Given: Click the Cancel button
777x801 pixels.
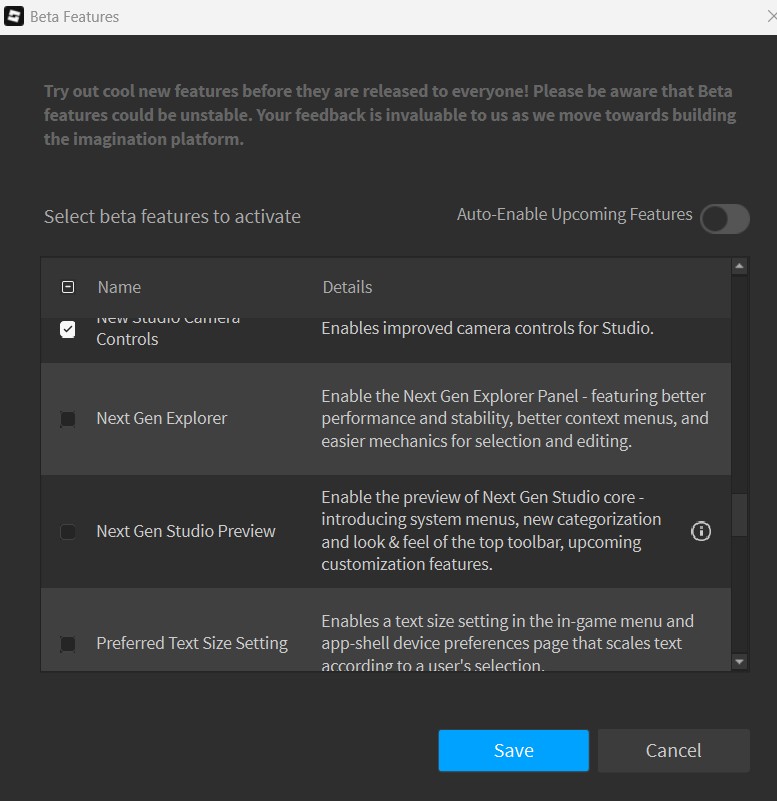Looking at the screenshot, I should coord(673,750).
